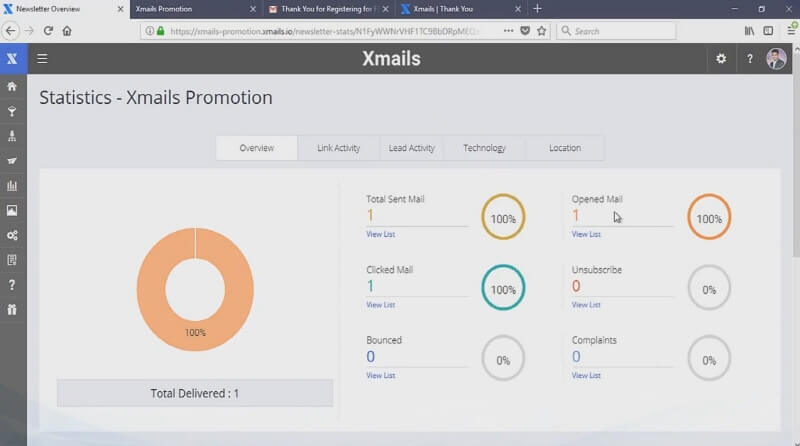
Task: Click the Xmails title in the header
Action: [391, 59]
